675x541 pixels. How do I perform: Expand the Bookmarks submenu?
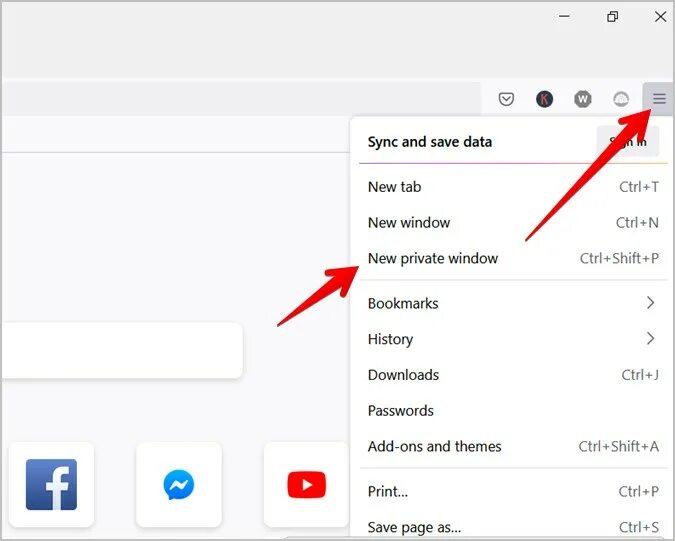point(513,303)
